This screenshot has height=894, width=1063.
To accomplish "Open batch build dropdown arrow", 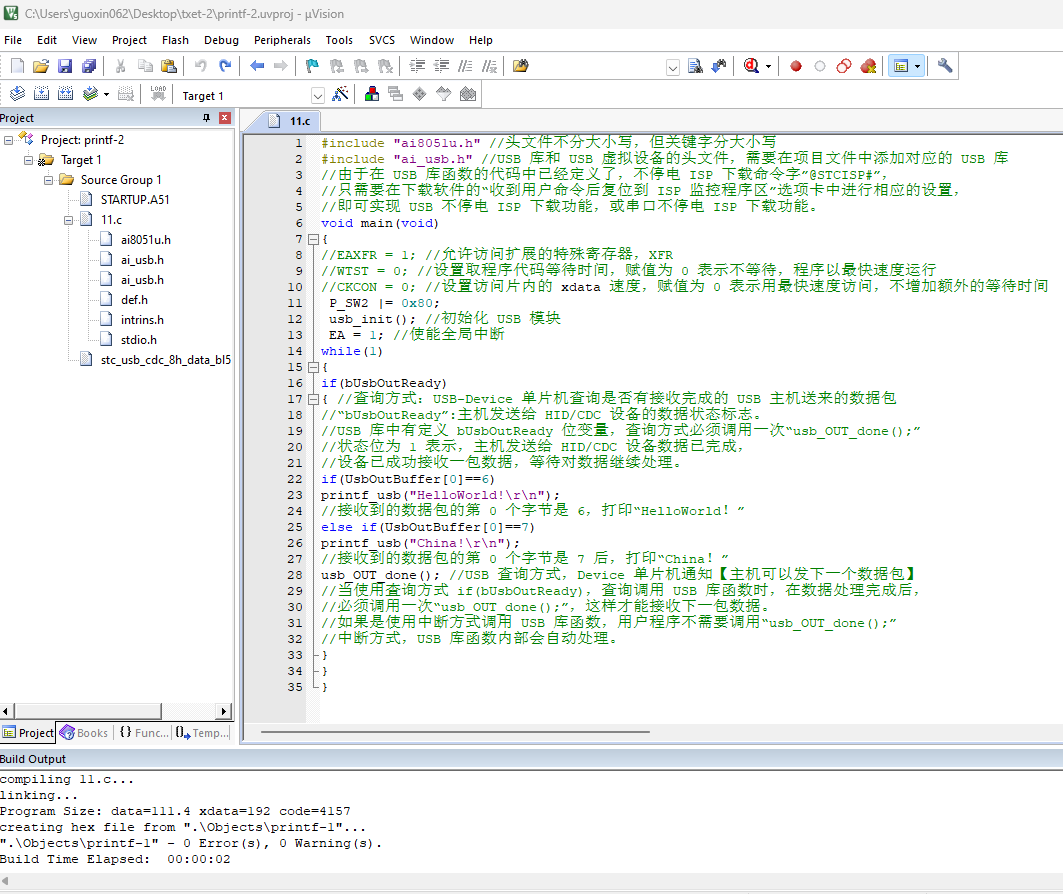I will (x=106, y=95).
